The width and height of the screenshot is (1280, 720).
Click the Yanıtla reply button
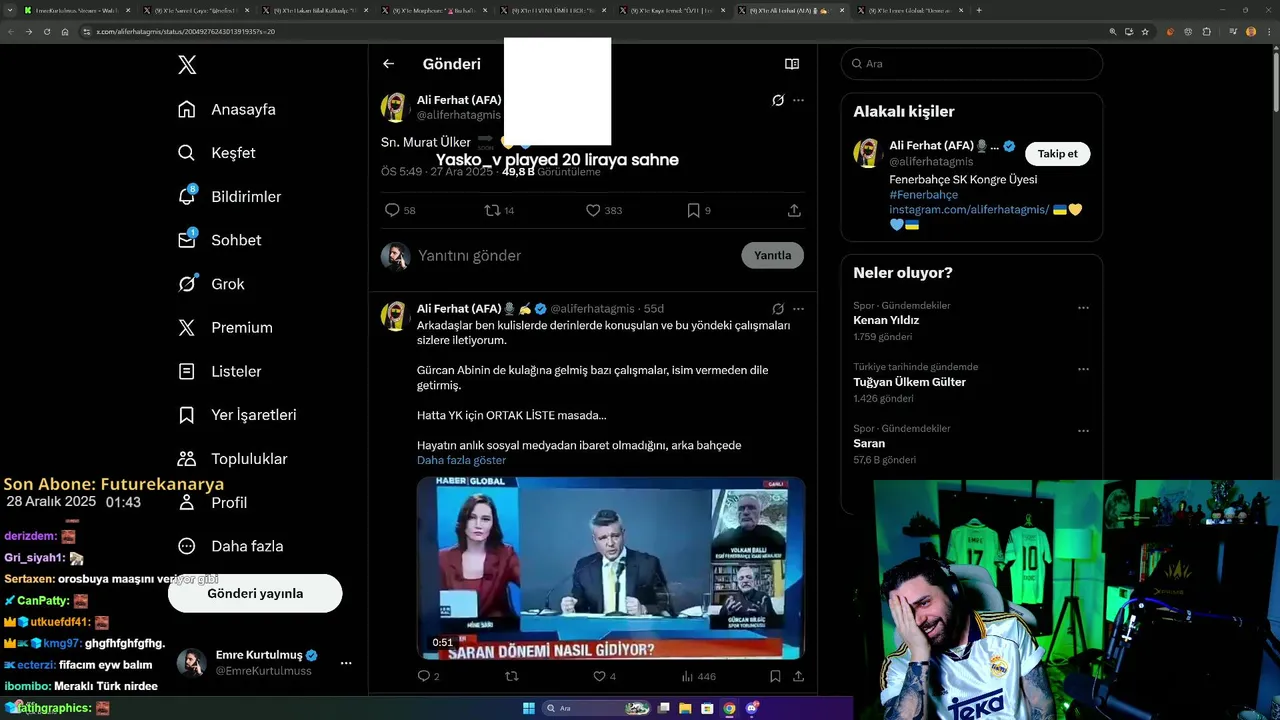pos(772,255)
